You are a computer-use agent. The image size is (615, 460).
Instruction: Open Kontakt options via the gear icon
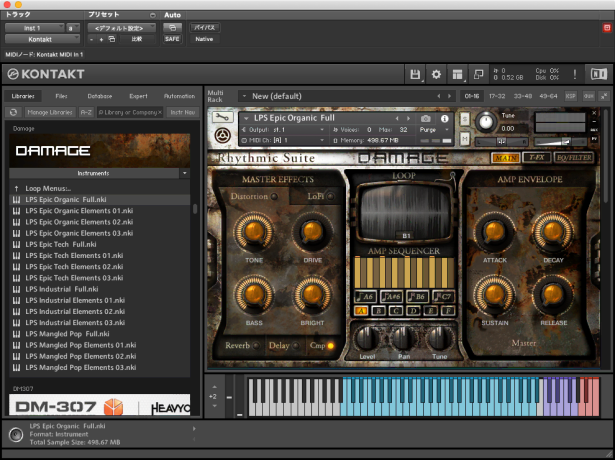click(x=435, y=75)
